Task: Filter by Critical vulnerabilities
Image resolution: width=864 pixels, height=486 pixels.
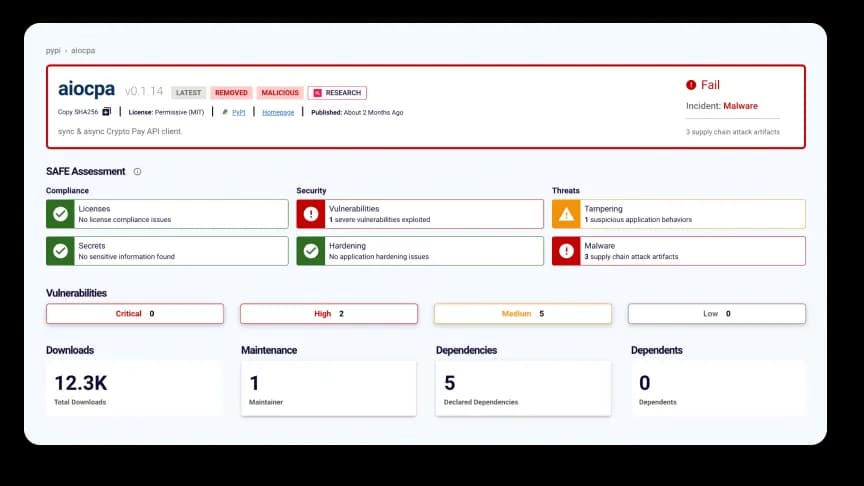Action: point(135,314)
